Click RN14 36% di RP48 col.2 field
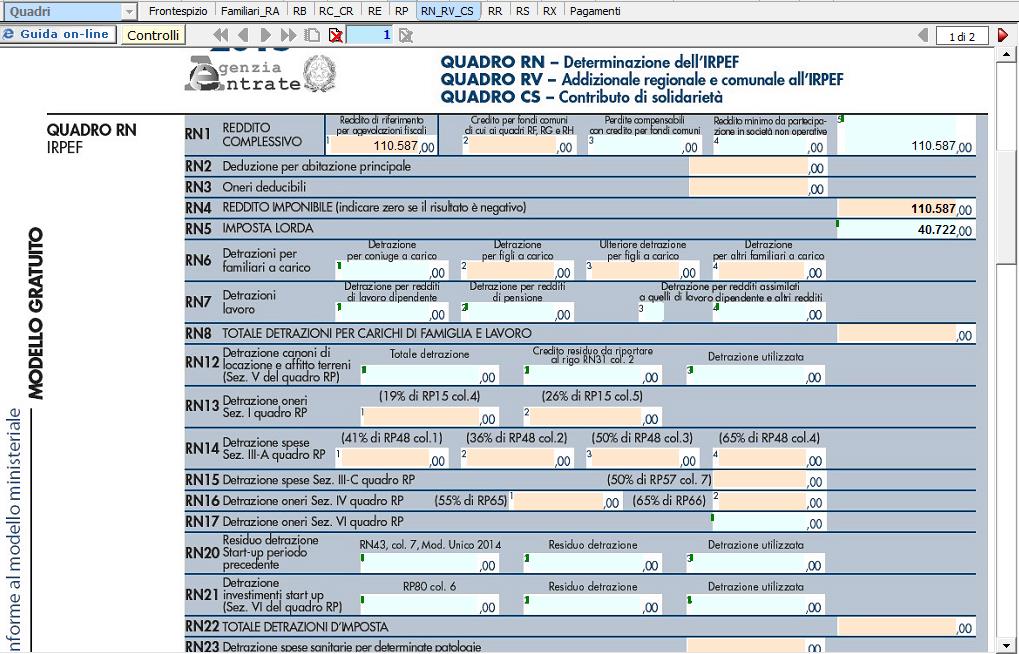This screenshot has height=654, width=1019. (x=517, y=459)
